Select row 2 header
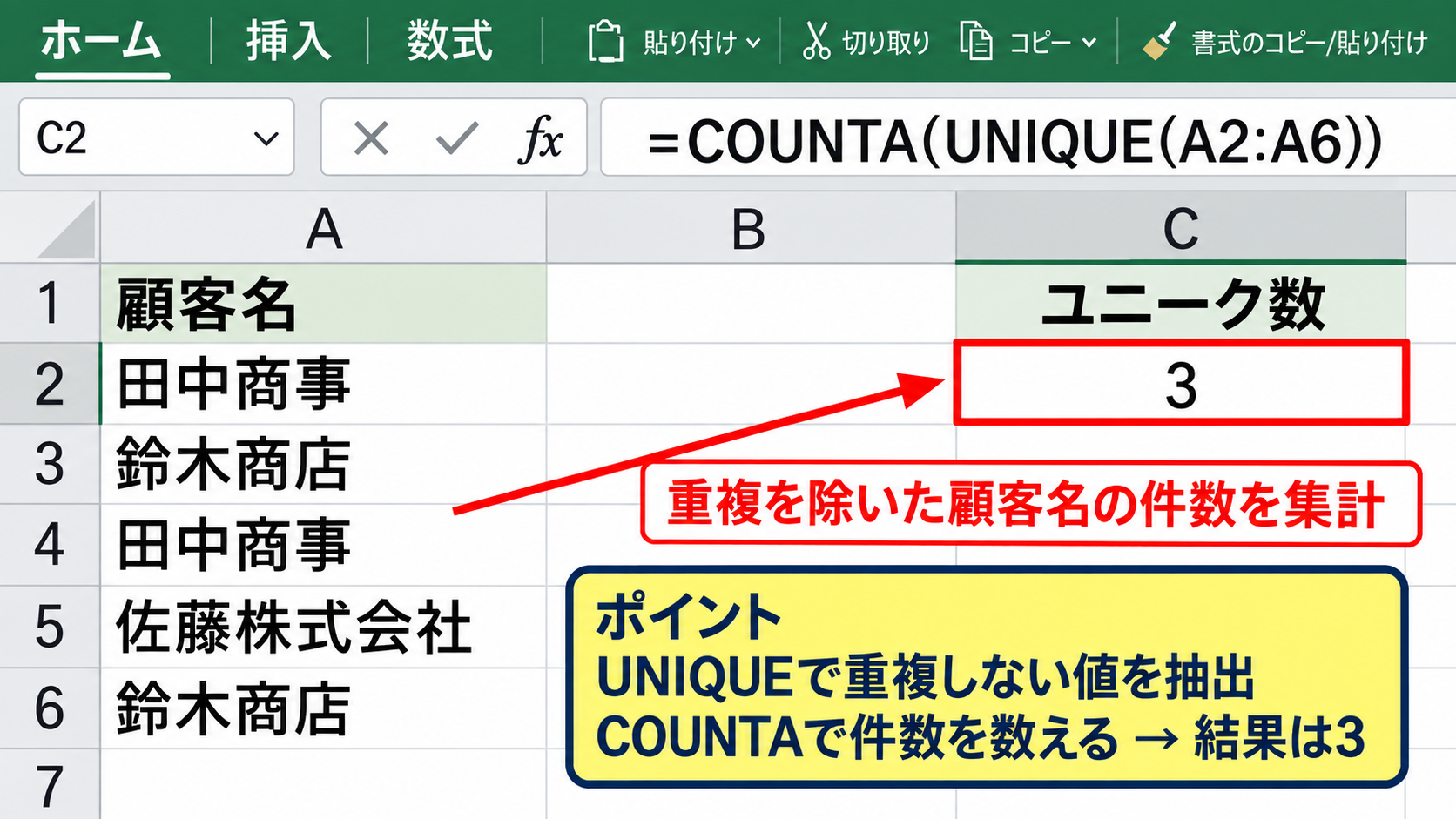 (50, 384)
